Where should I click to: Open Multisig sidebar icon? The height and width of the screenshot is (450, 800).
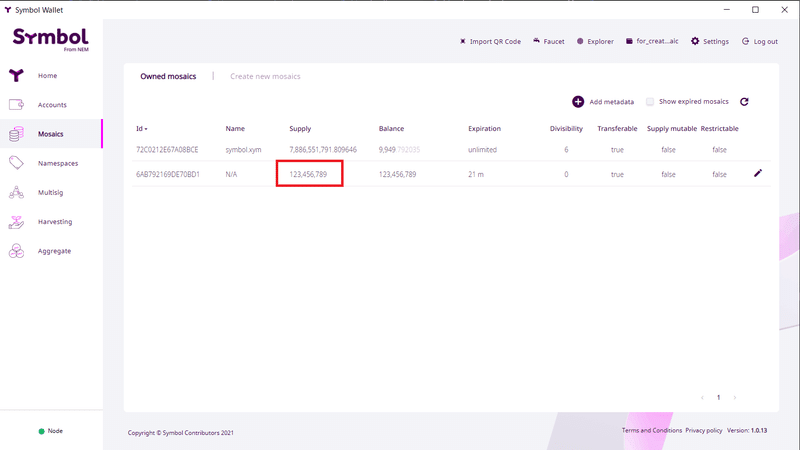(16, 192)
